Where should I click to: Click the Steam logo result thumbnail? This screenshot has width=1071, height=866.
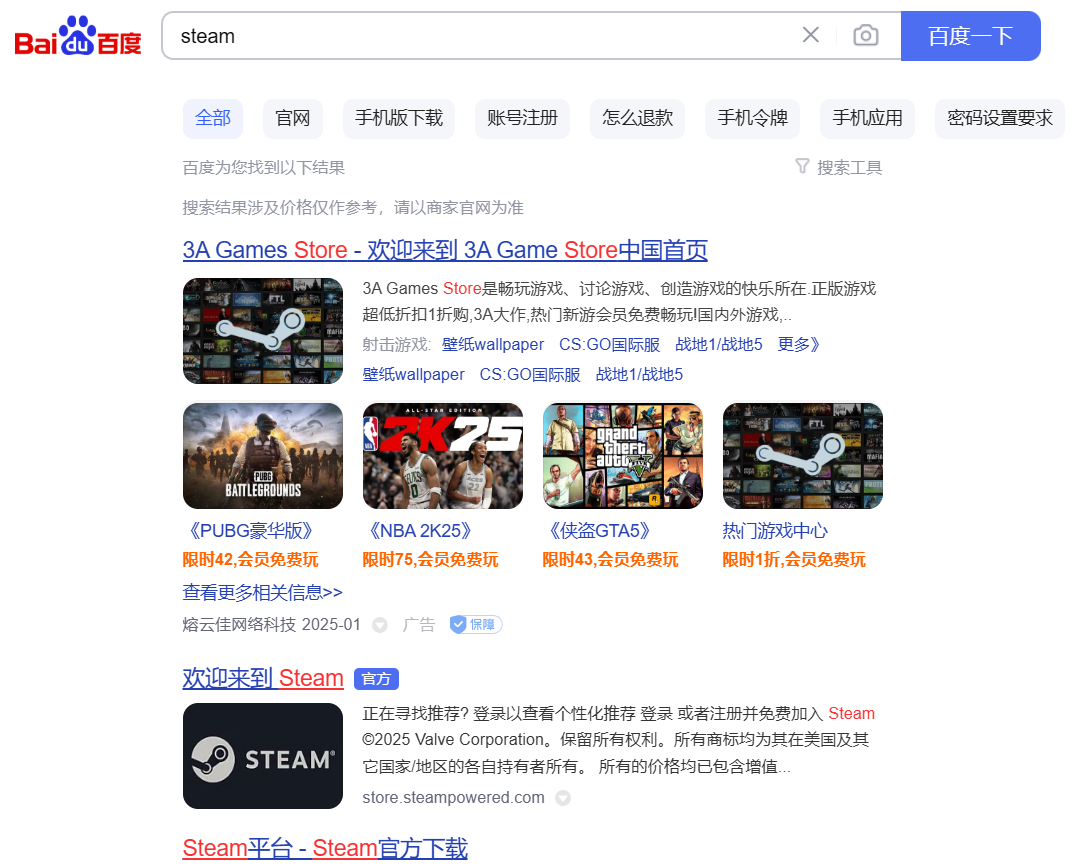[263, 756]
